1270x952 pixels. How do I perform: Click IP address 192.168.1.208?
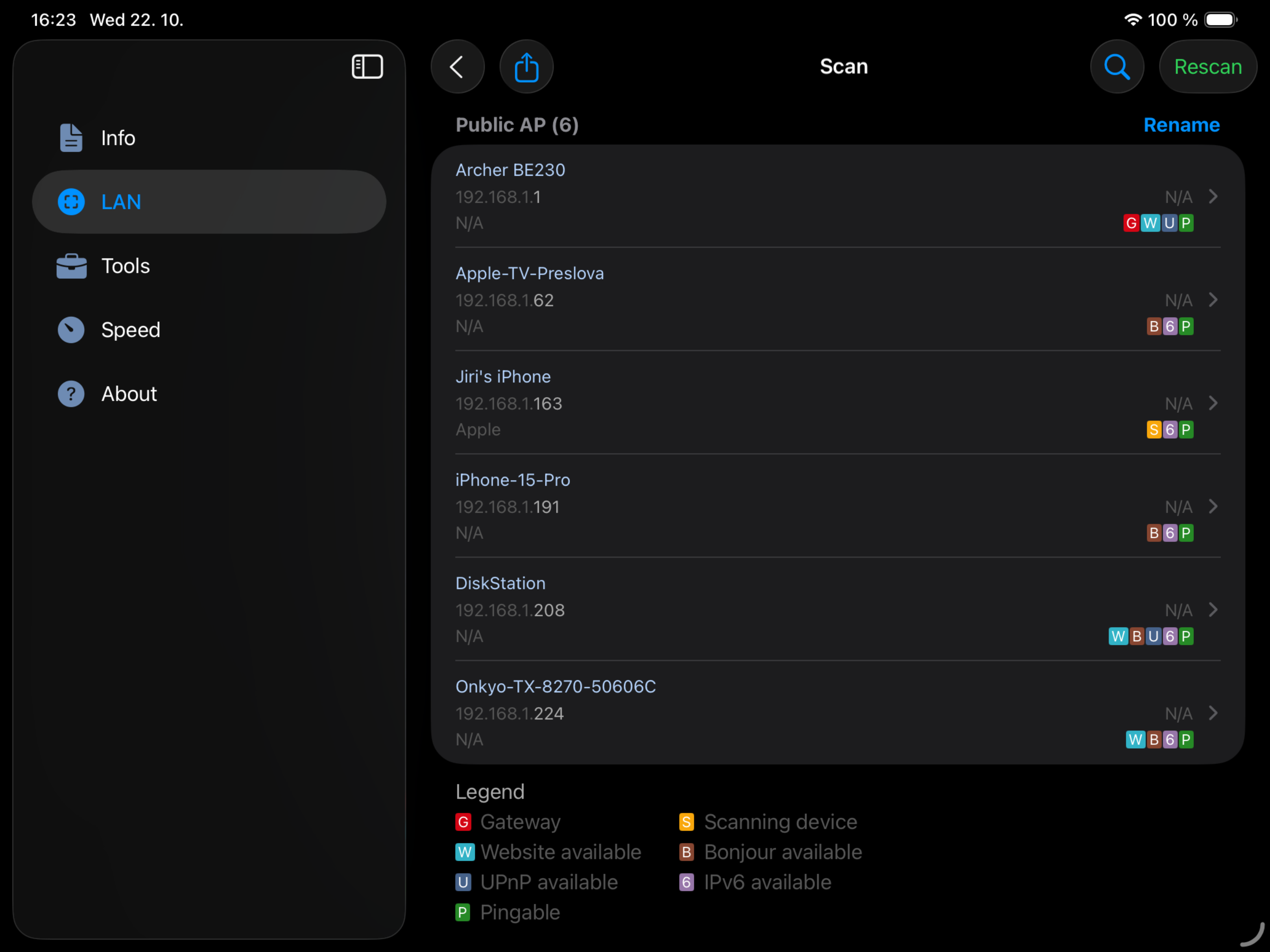pos(510,610)
